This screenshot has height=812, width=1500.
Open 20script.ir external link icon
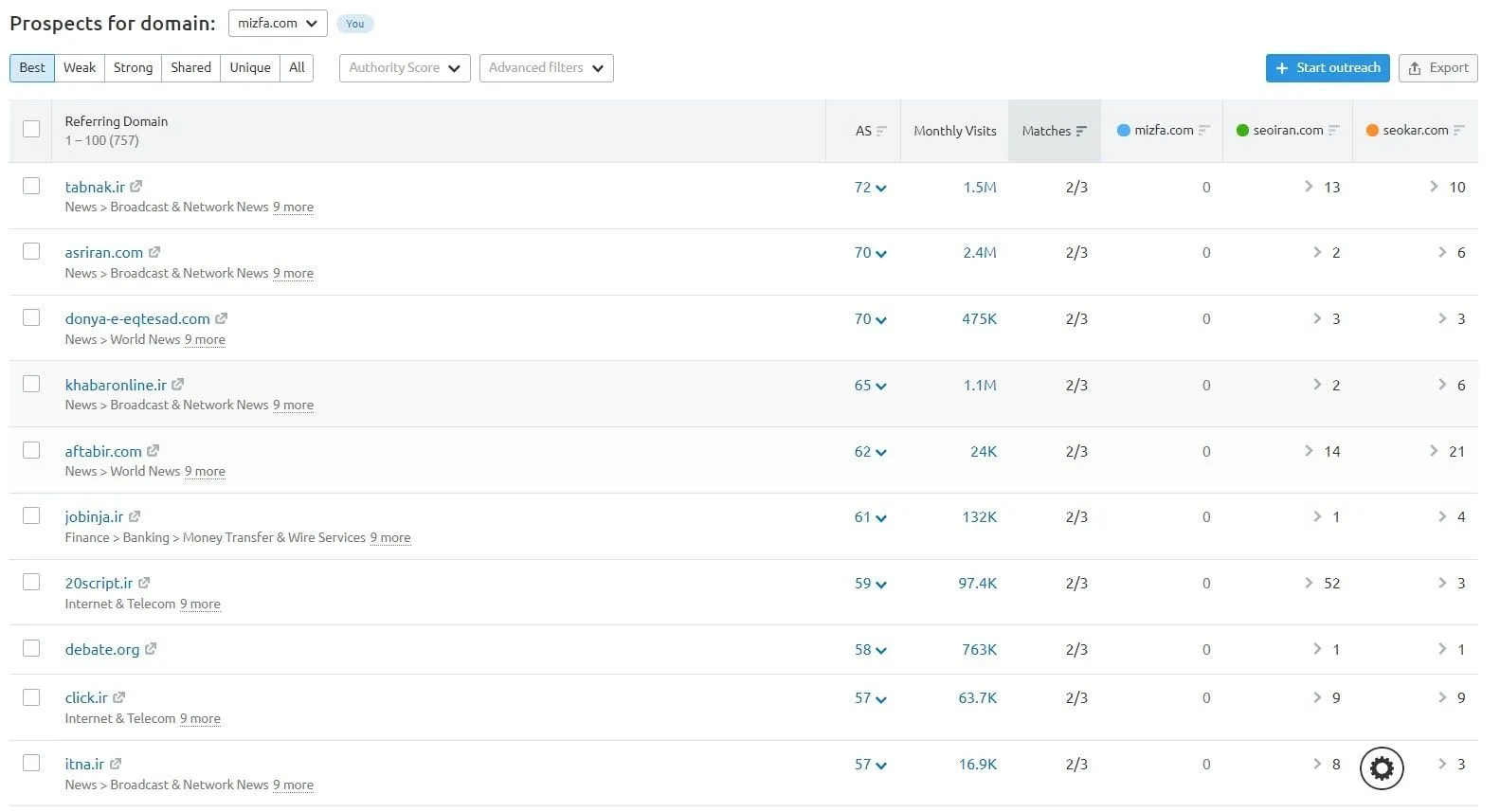(144, 583)
